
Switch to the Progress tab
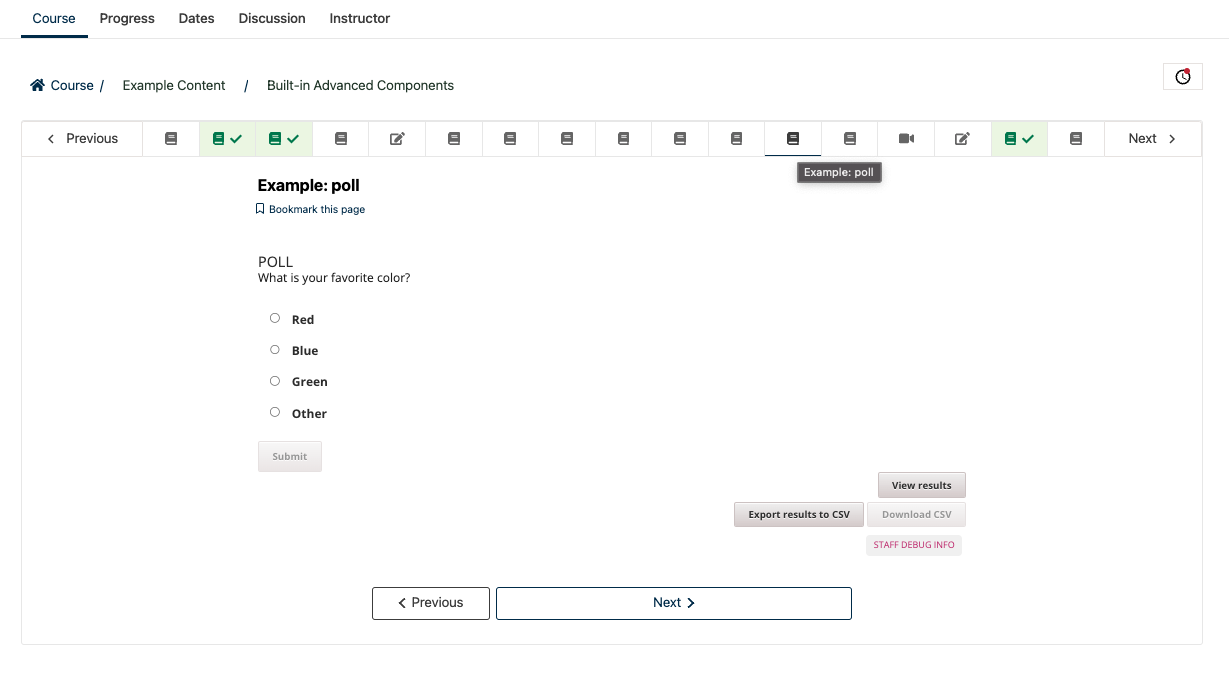coord(127,18)
